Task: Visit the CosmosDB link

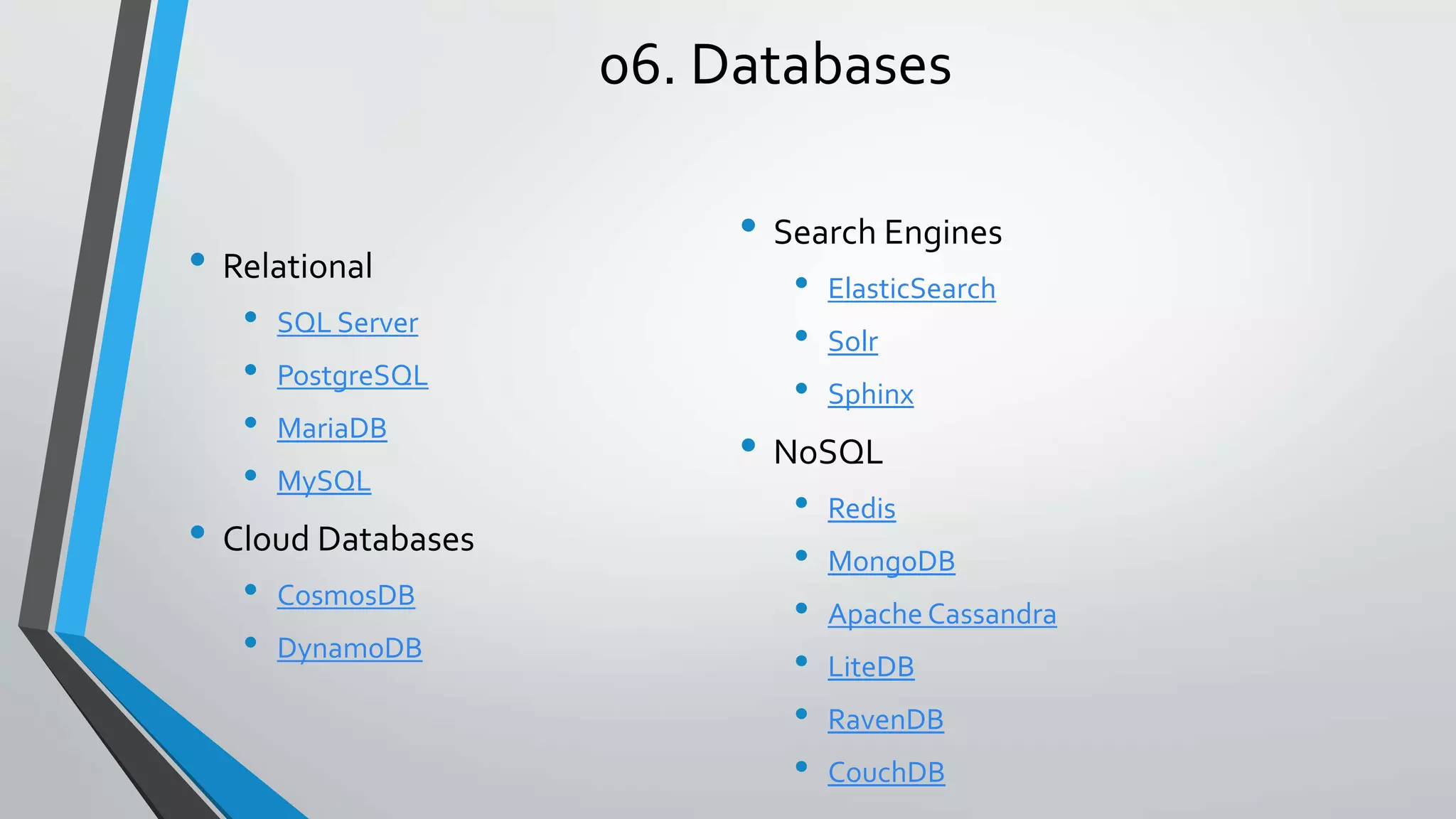Action: 346,596
